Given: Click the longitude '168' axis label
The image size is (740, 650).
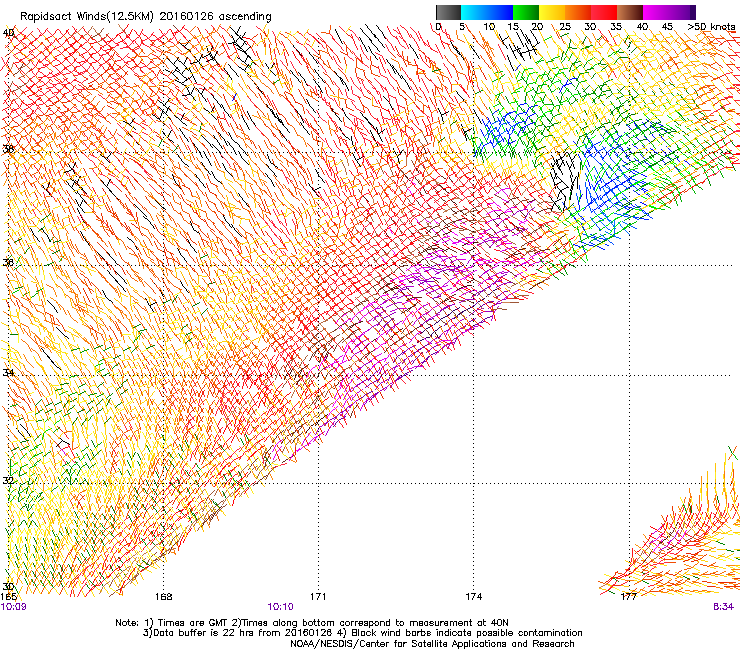Looking at the screenshot, I should (x=163, y=597).
